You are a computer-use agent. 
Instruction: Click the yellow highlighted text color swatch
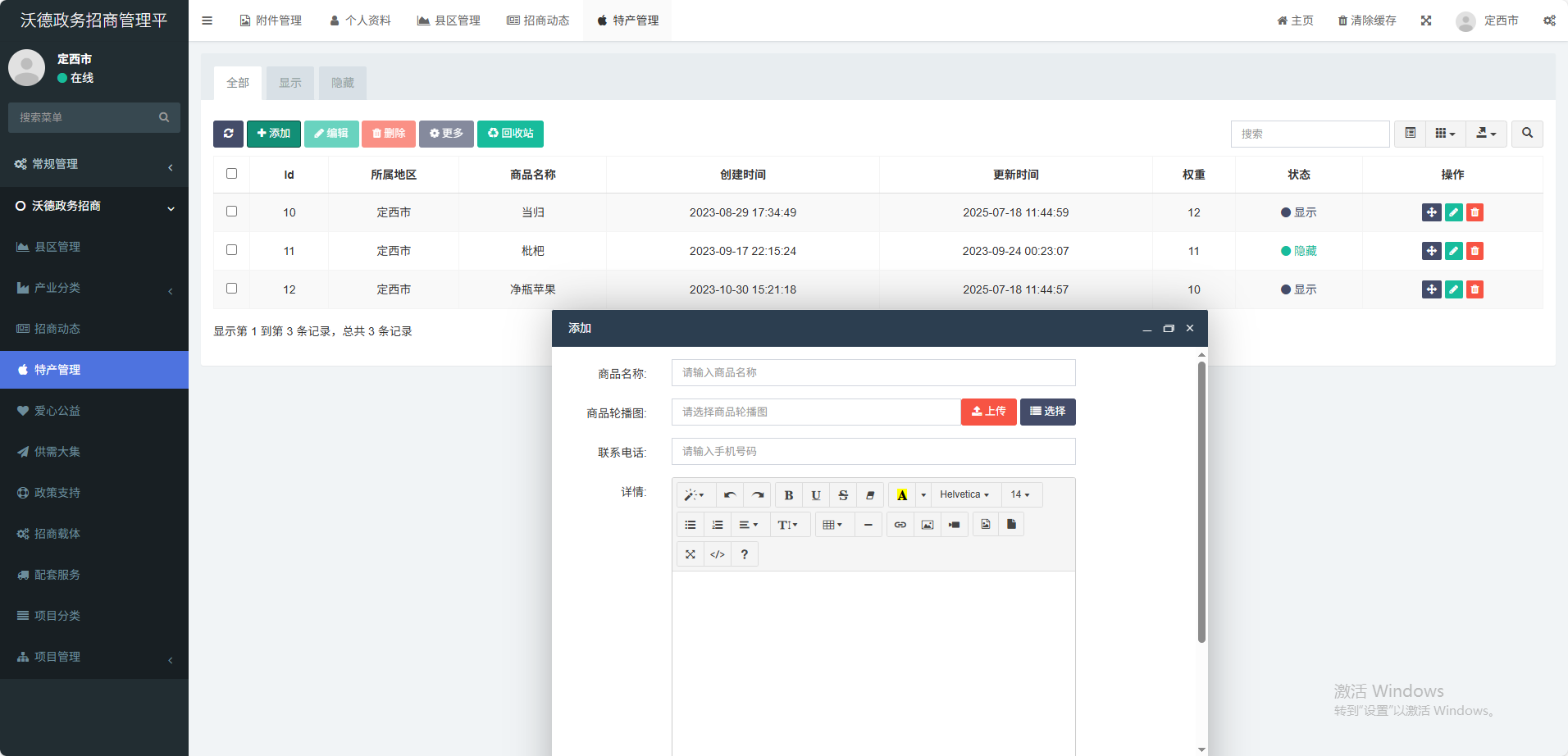point(901,495)
